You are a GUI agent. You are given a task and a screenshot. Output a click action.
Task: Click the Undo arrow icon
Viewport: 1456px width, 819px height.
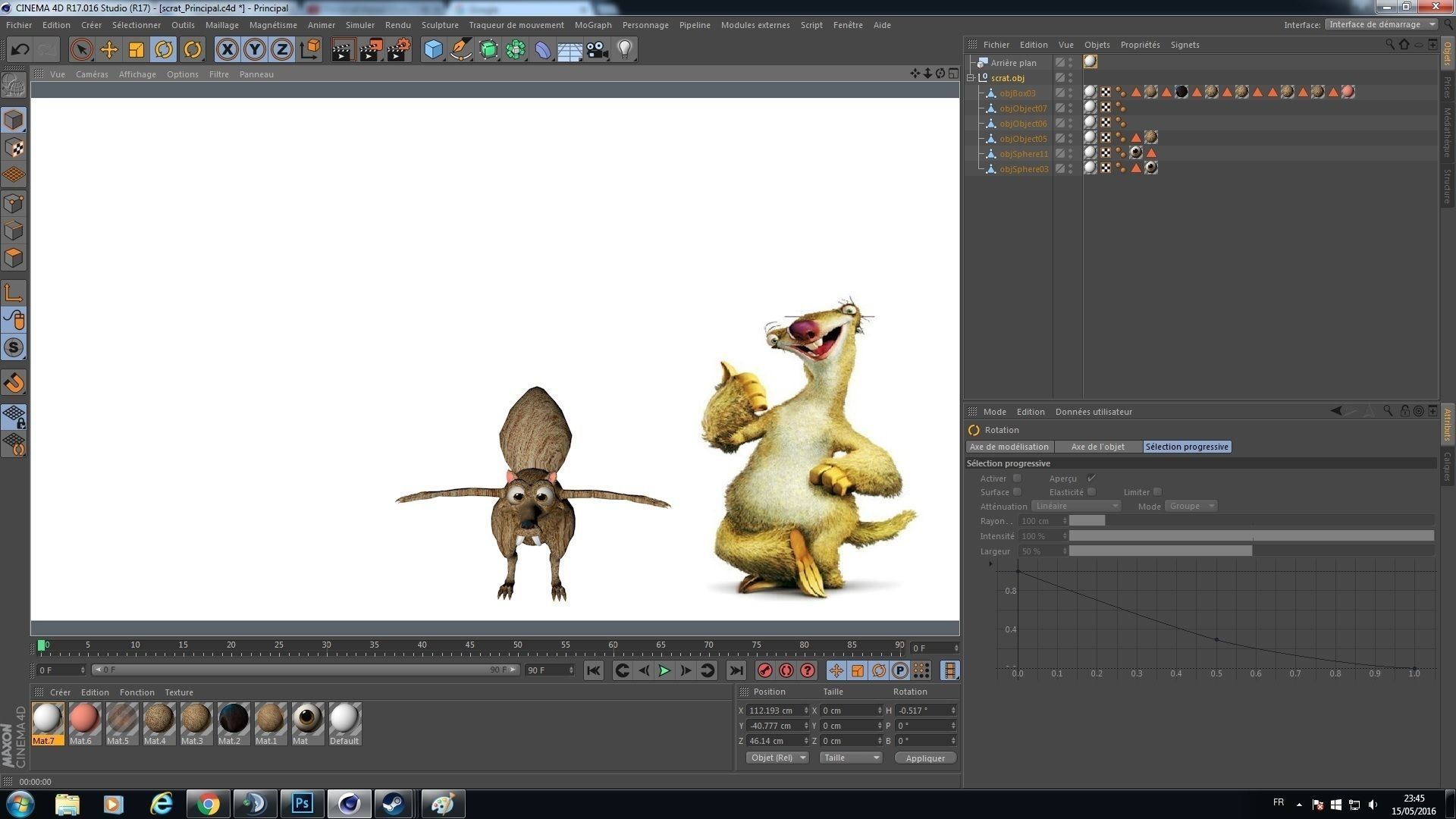pyautogui.click(x=20, y=50)
